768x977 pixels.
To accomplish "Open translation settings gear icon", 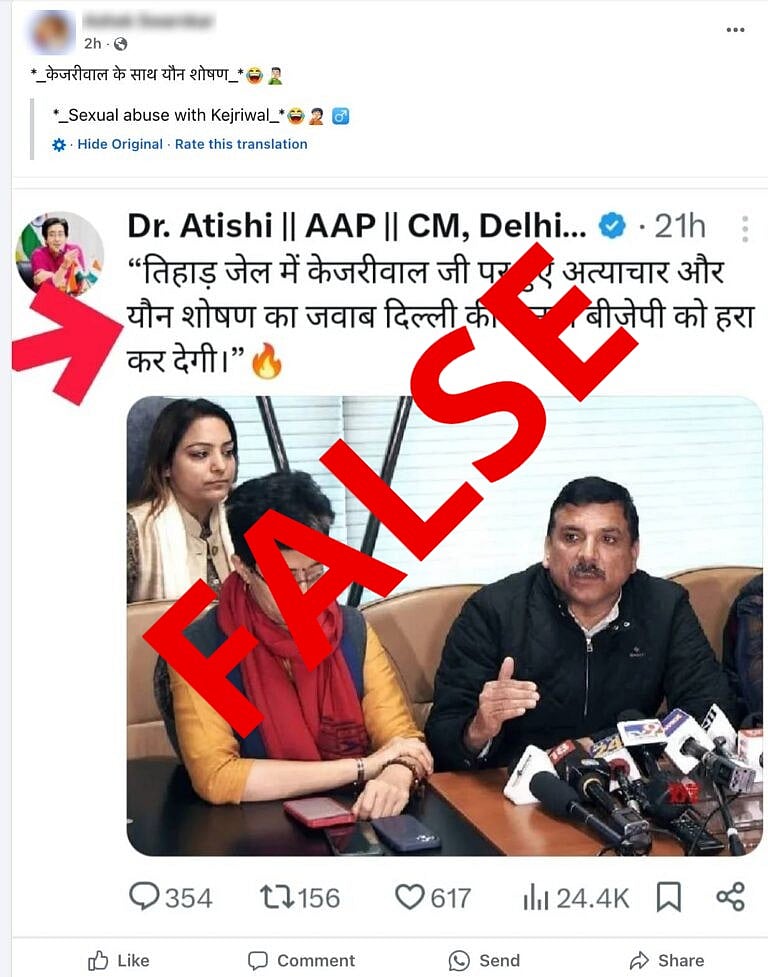I will click(59, 145).
